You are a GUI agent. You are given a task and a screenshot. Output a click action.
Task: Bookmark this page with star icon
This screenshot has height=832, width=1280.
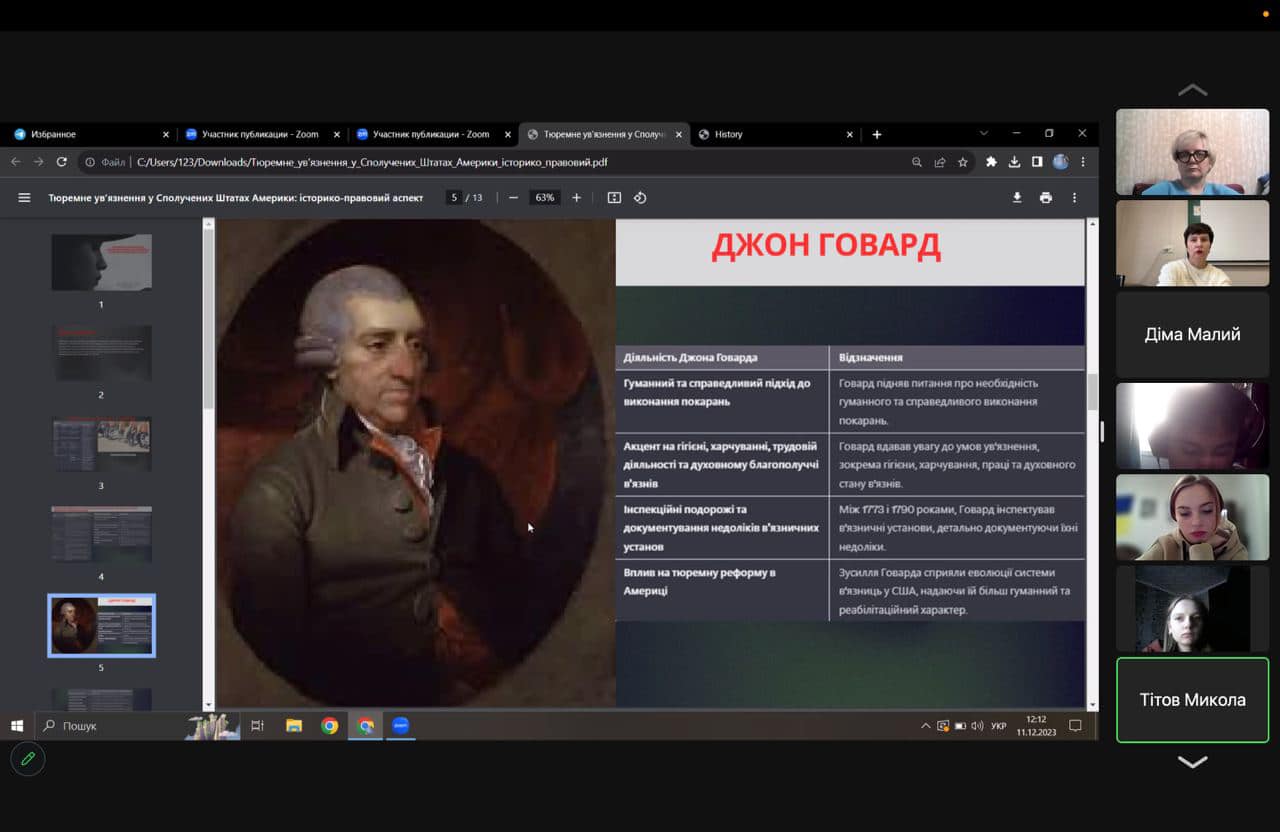pyautogui.click(x=963, y=162)
